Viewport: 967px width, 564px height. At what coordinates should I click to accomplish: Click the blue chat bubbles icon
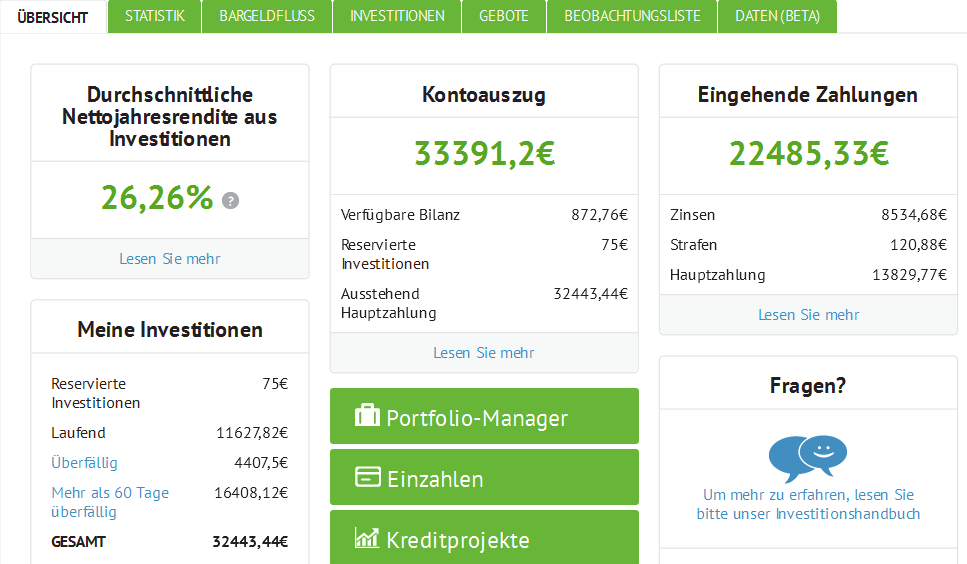pyautogui.click(x=808, y=458)
